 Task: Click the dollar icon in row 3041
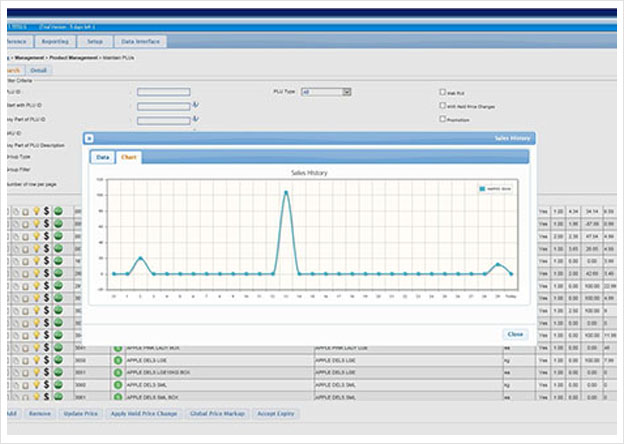47,347
